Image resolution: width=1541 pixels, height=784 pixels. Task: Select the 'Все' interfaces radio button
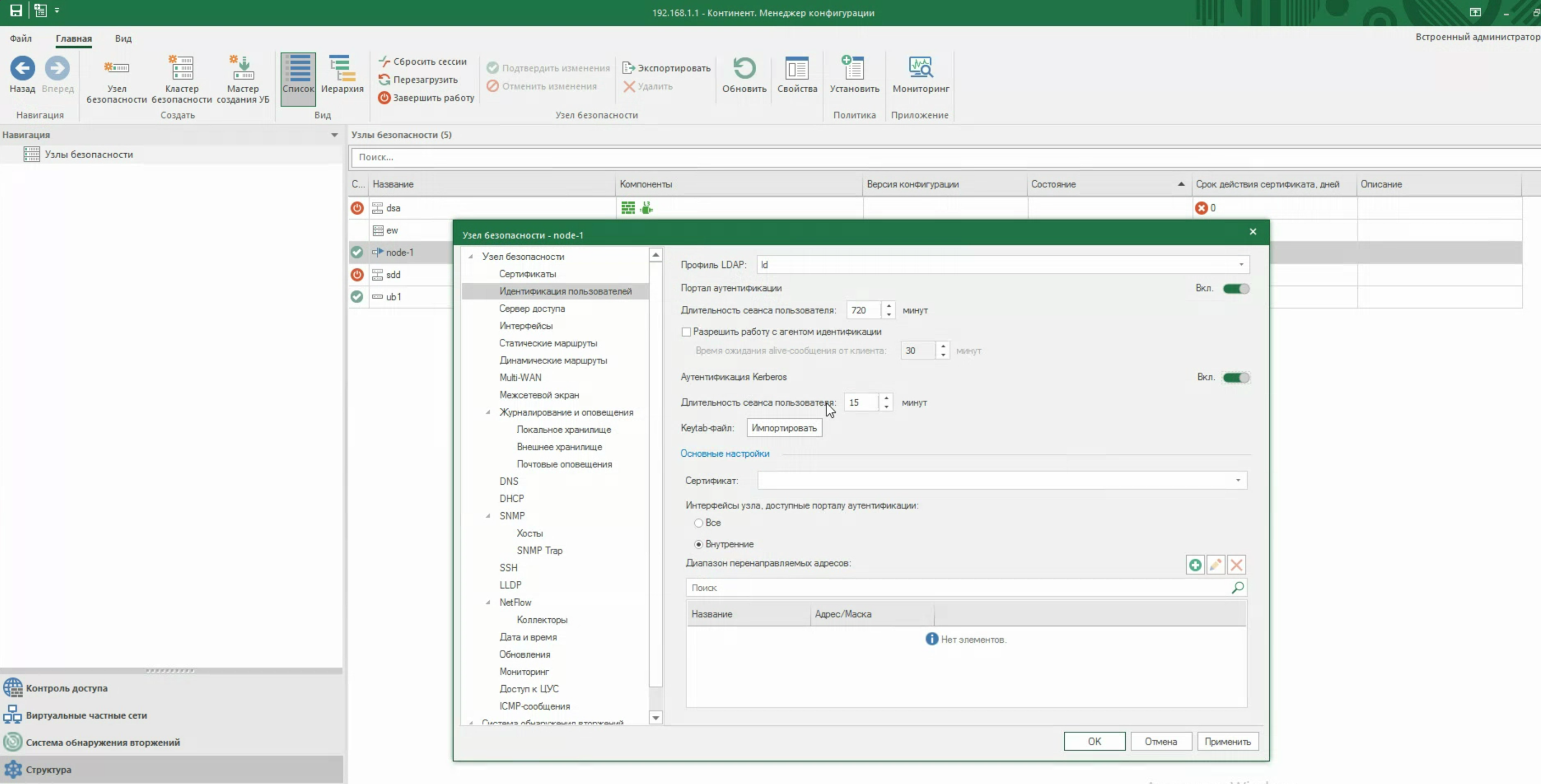pyautogui.click(x=698, y=523)
